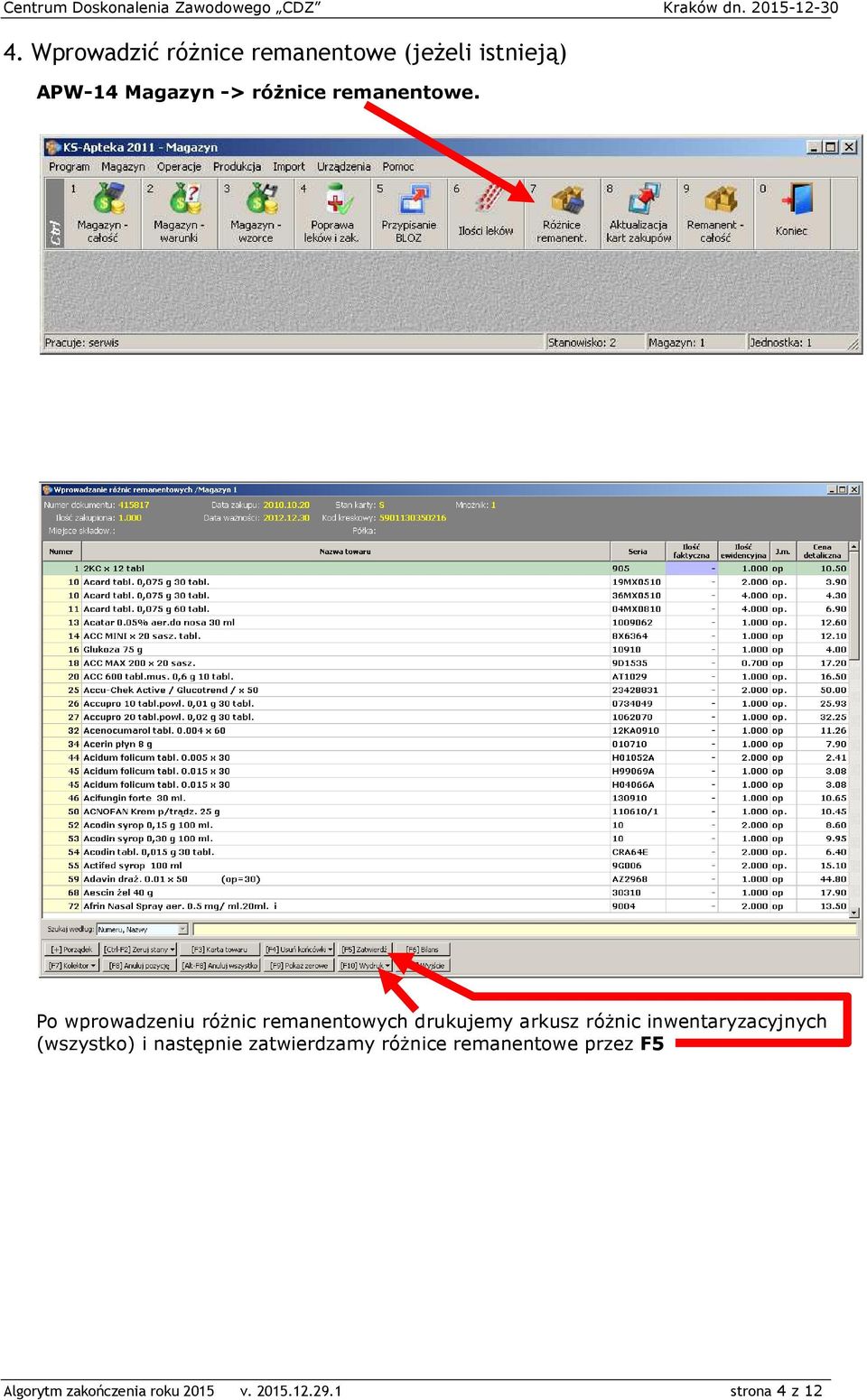867x1400 pixels.
Task: Open Szukaj według combo box
Action: pyautogui.click(x=142, y=930)
